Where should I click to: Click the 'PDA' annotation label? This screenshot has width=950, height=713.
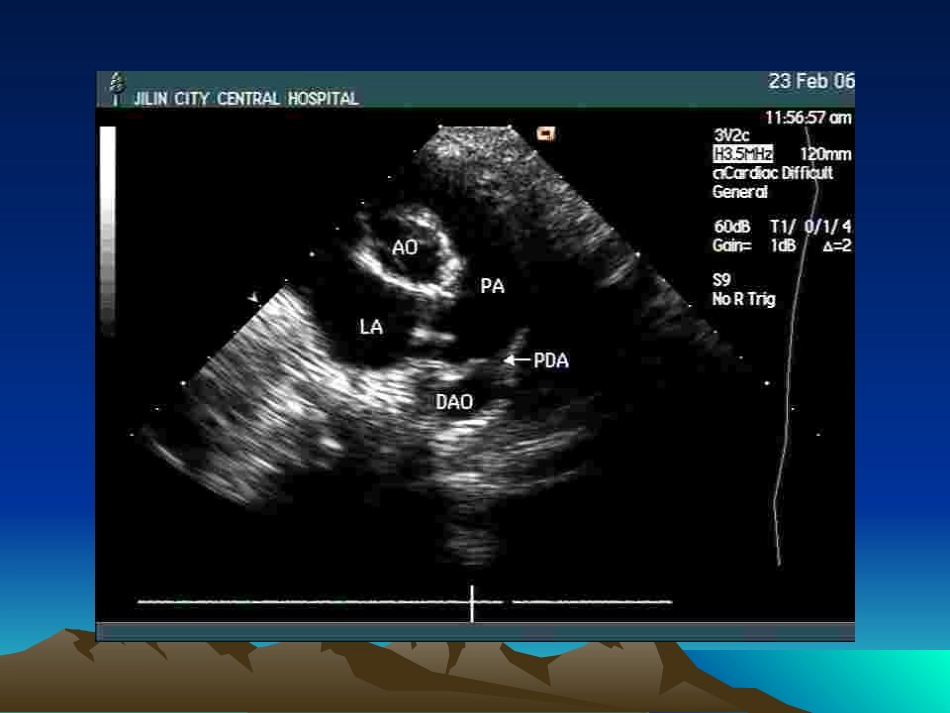click(551, 360)
